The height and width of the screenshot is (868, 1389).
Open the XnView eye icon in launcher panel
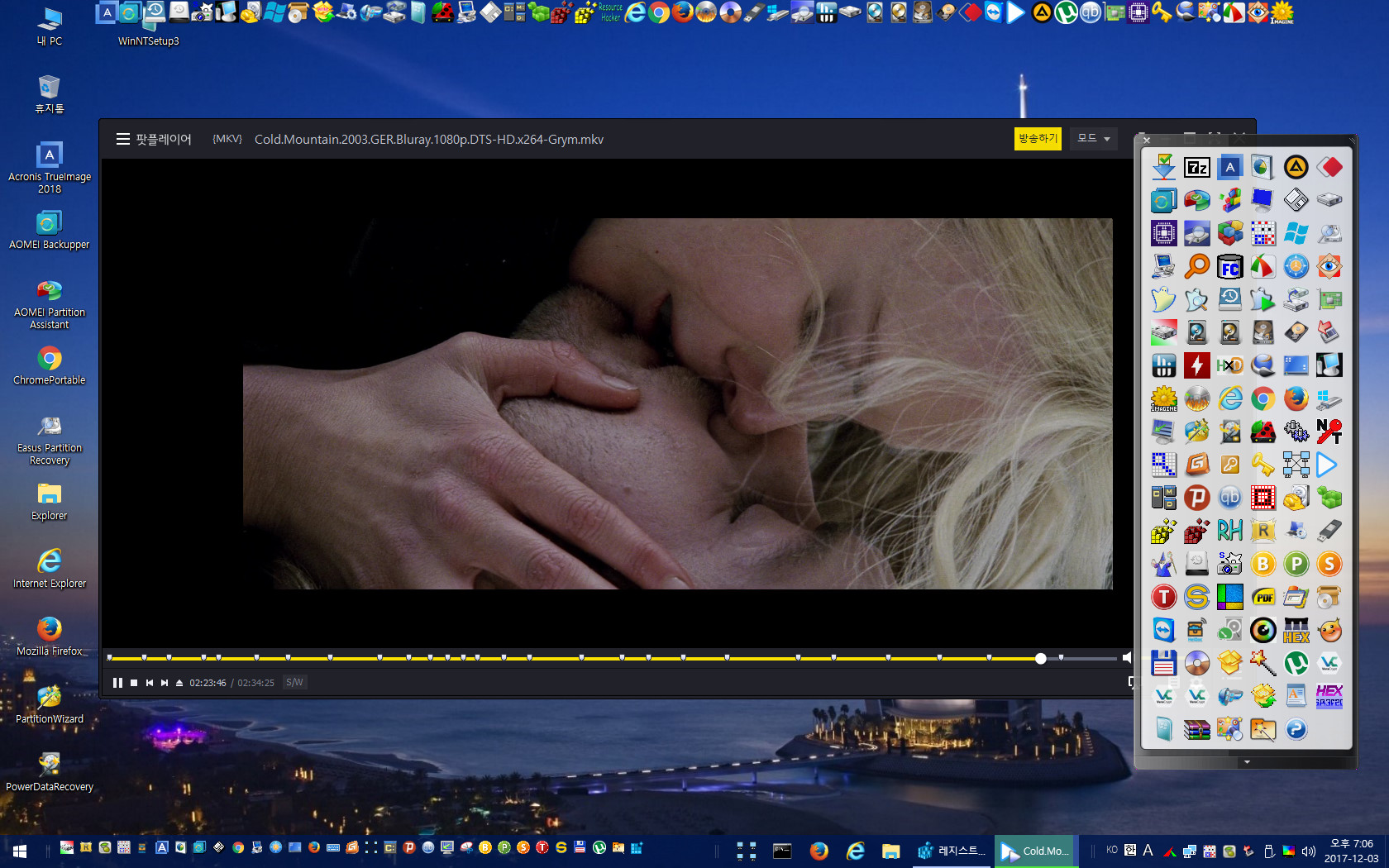(x=1329, y=266)
